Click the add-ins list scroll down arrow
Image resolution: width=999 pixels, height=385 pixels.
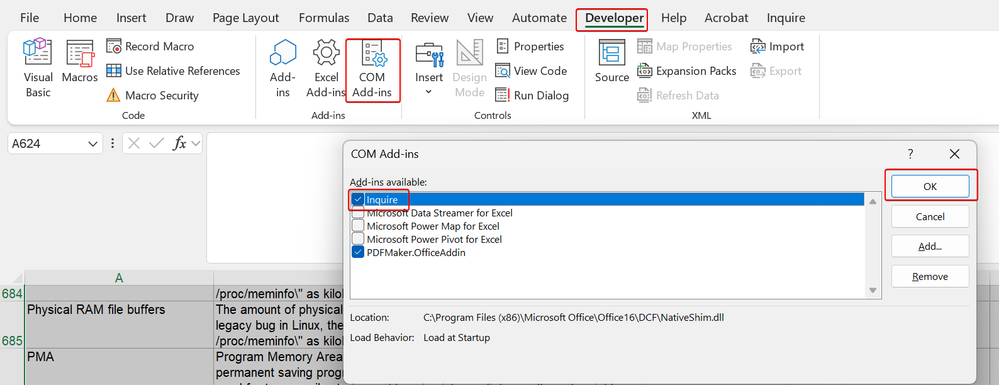click(x=872, y=291)
